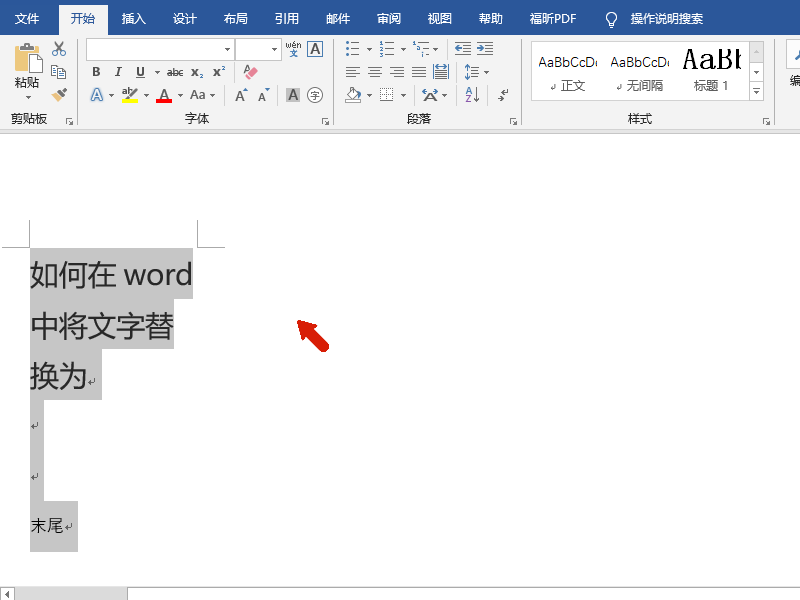
Task: Apply bullet list formatting
Action: pos(353,49)
